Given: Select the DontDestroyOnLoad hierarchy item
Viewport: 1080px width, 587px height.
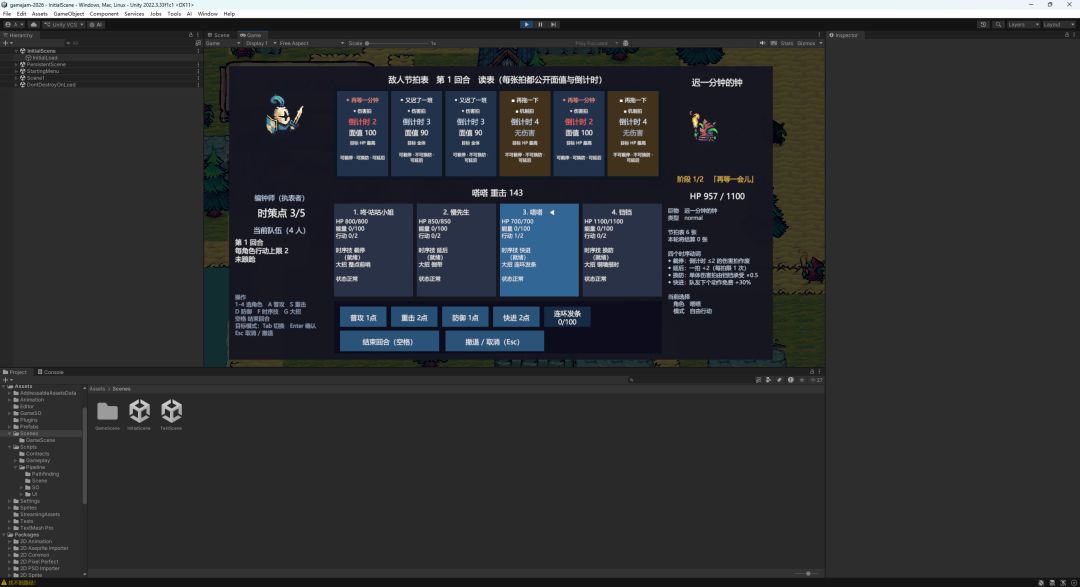Looking at the screenshot, I should point(51,85).
